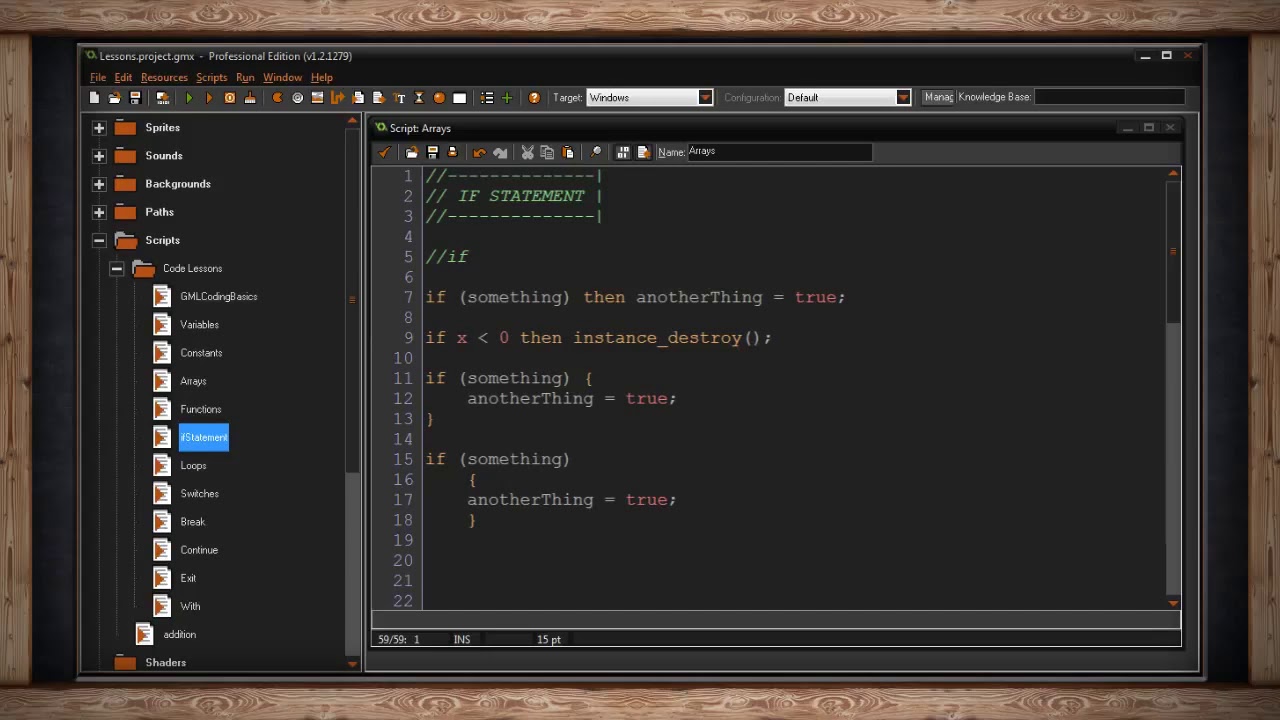Confirm script with the orange checkmark
The height and width of the screenshot is (720, 1280).
(x=384, y=152)
